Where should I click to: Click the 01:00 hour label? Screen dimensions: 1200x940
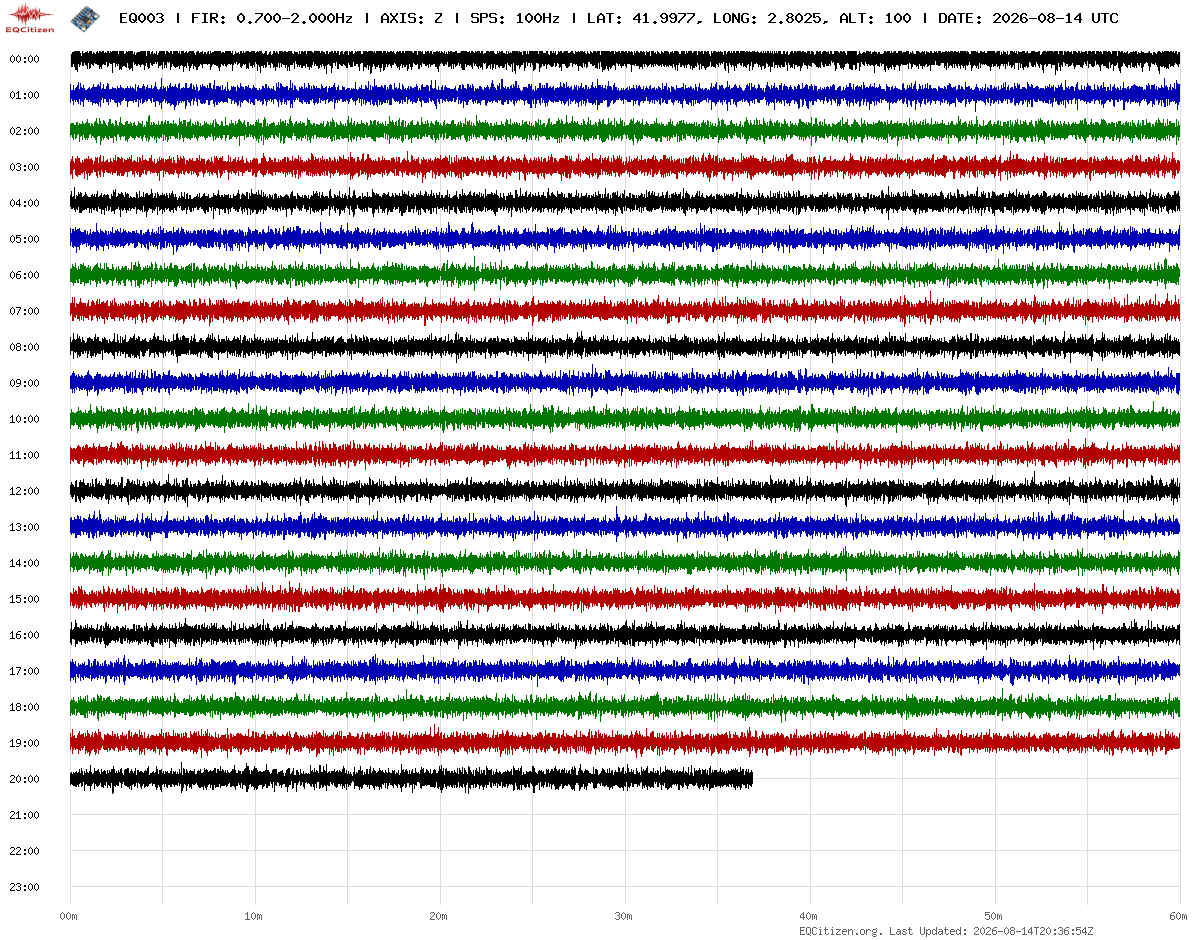click(x=24, y=95)
